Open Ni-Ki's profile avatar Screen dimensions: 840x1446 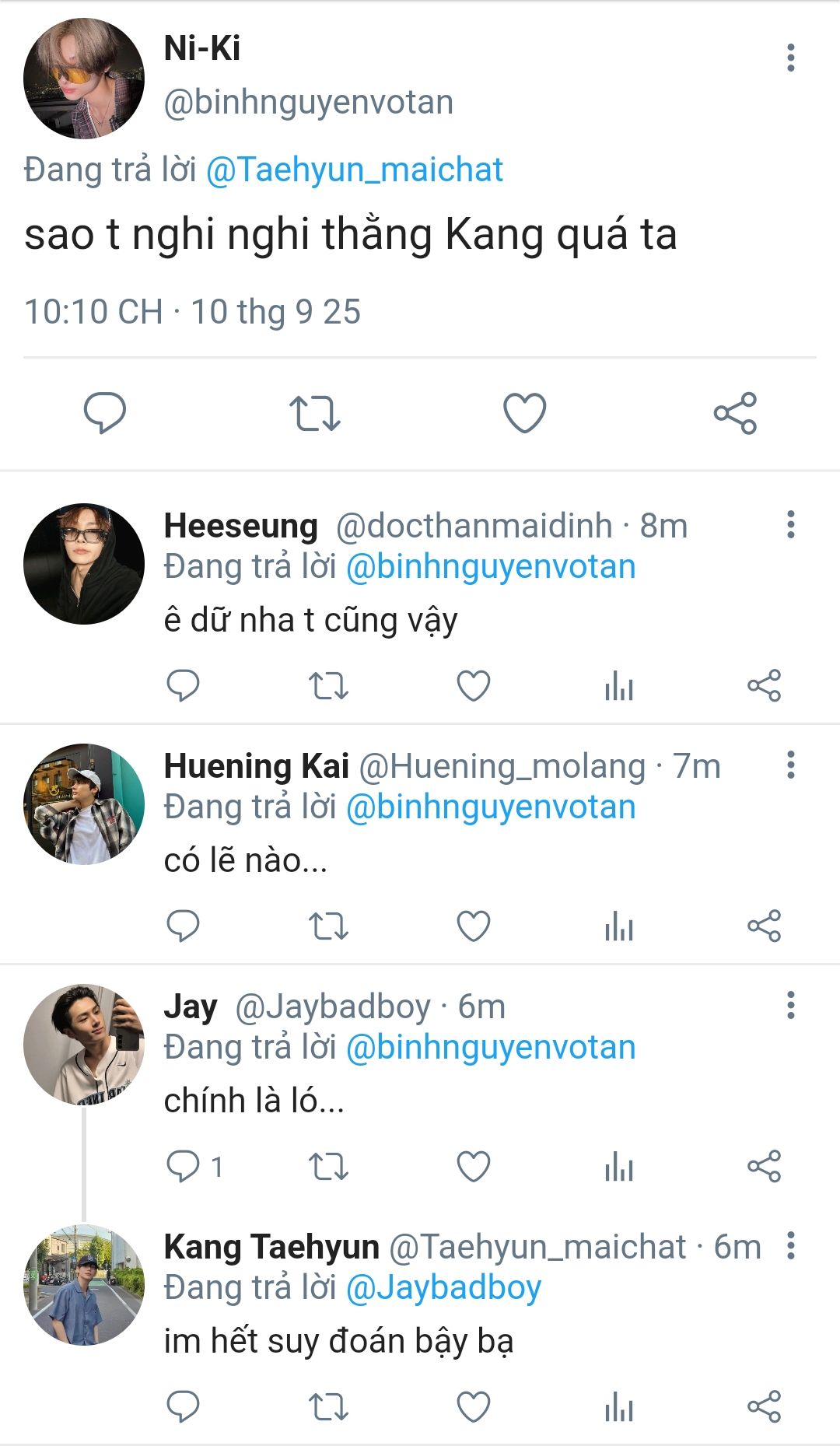84,79
